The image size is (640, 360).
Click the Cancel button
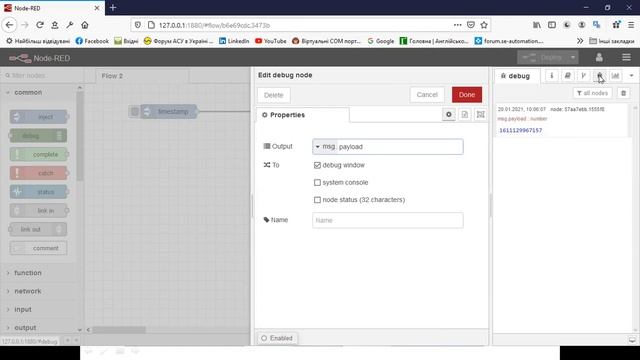pyautogui.click(x=427, y=95)
